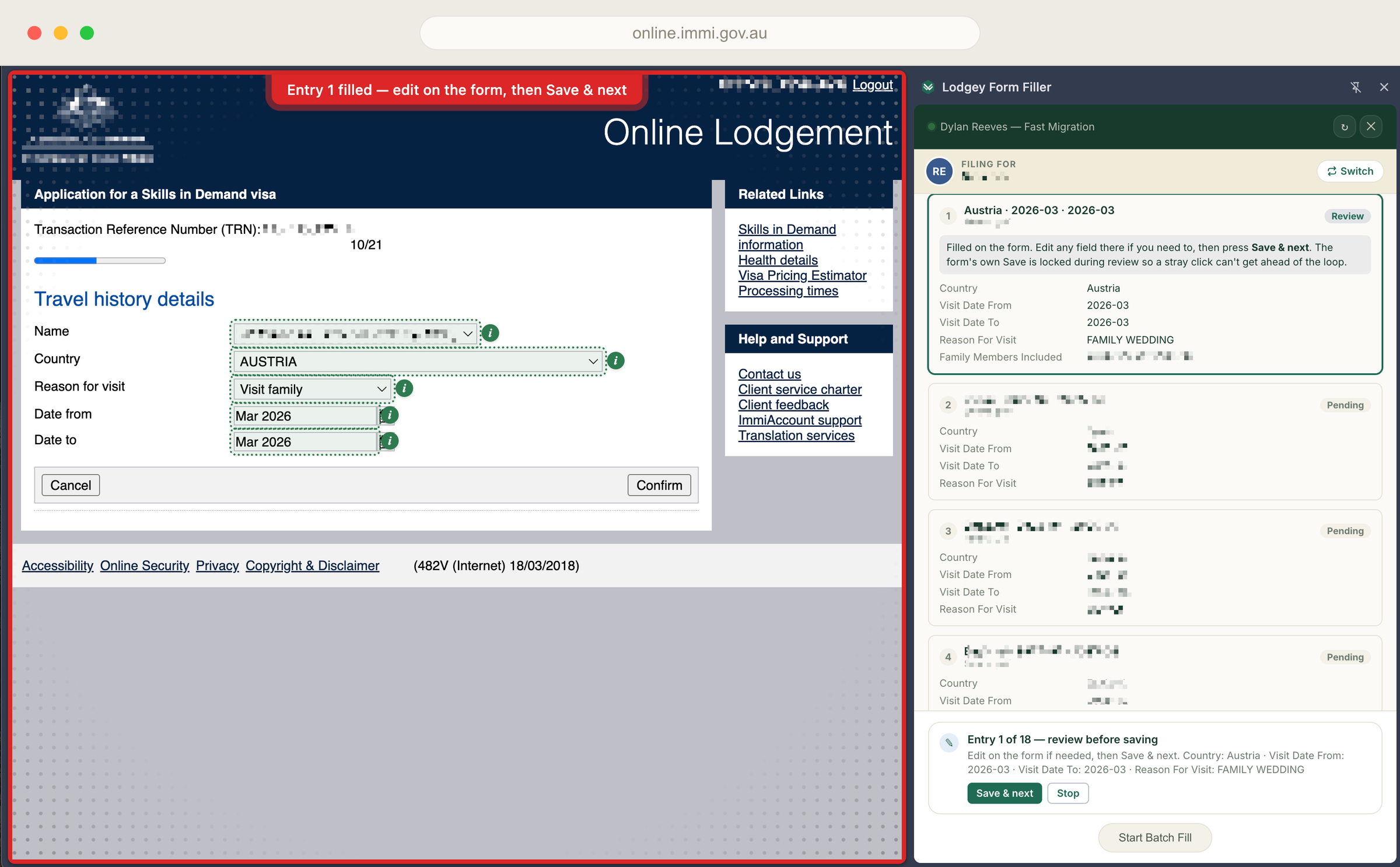Click the FAMILY WEDDING reason value

point(1130,340)
